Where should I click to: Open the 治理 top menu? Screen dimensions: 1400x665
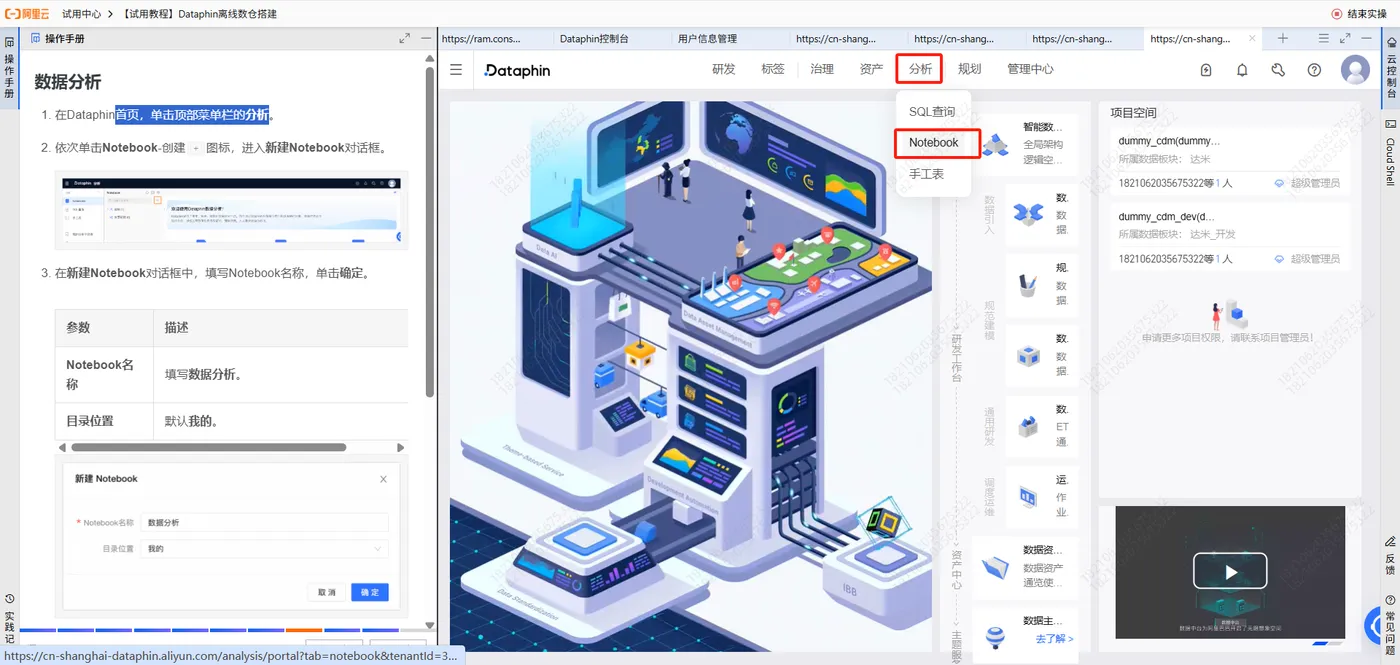click(822, 70)
